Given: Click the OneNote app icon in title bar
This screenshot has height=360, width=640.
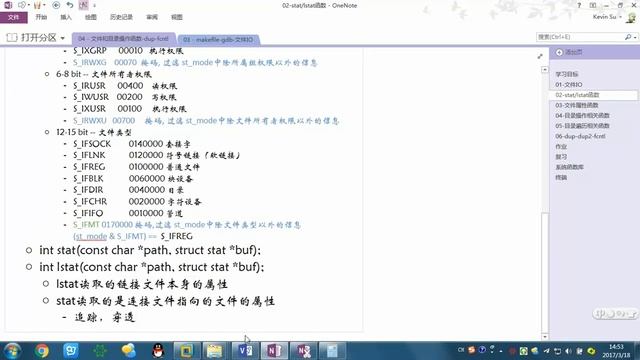Looking at the screenshot, I should pos(8,5).
